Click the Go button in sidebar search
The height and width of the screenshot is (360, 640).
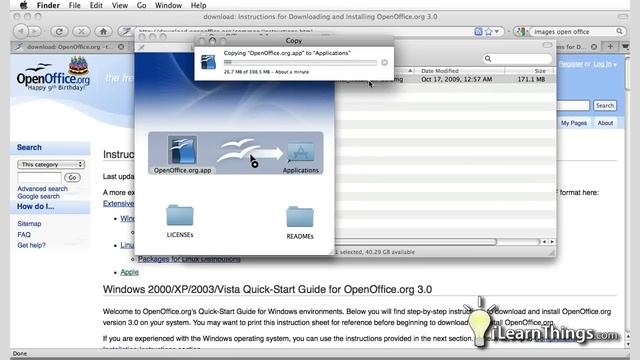72,178
